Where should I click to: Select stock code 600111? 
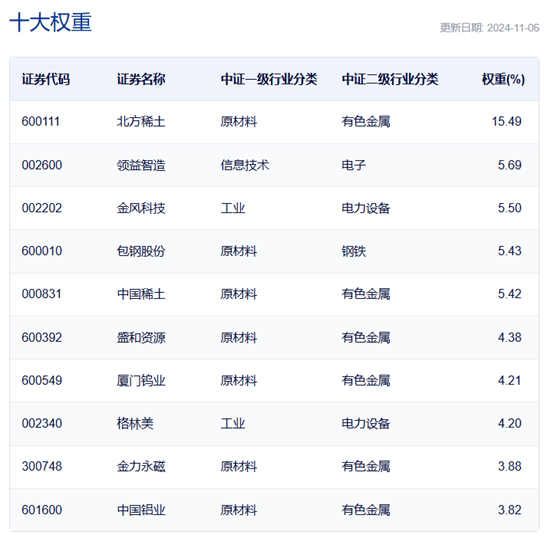(x=41, y=122)
